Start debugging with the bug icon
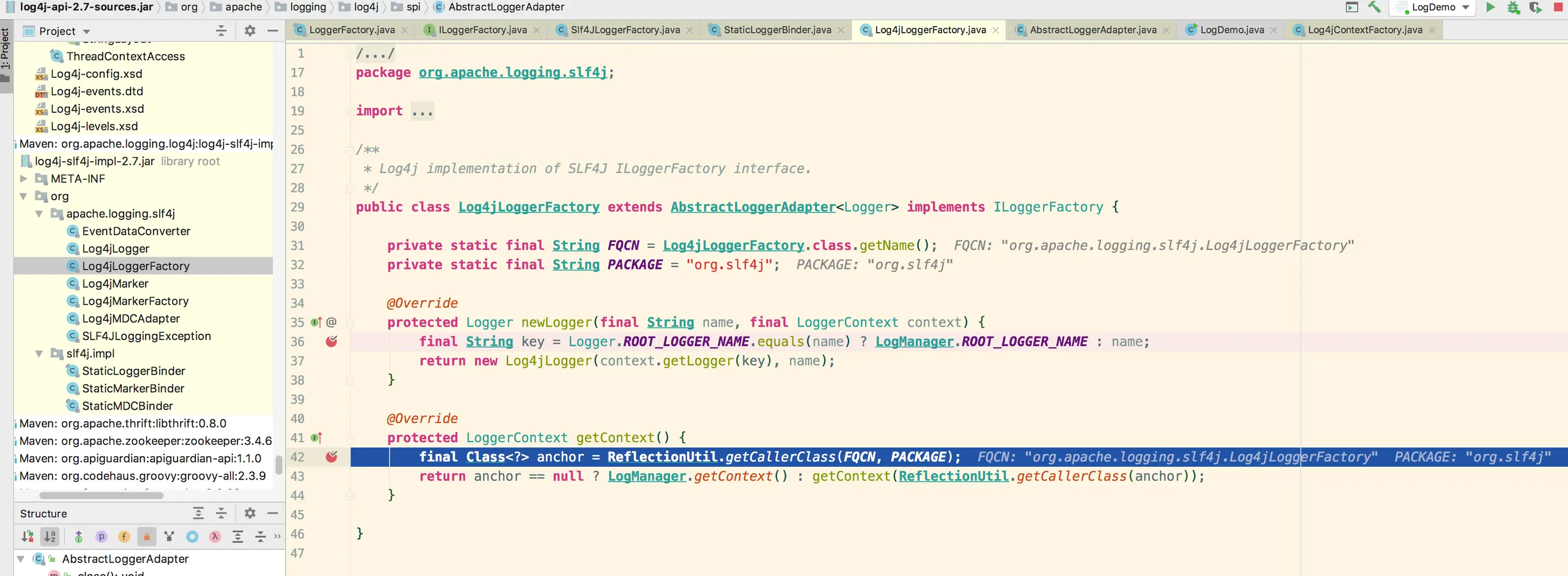 [x=1513, y=7]
